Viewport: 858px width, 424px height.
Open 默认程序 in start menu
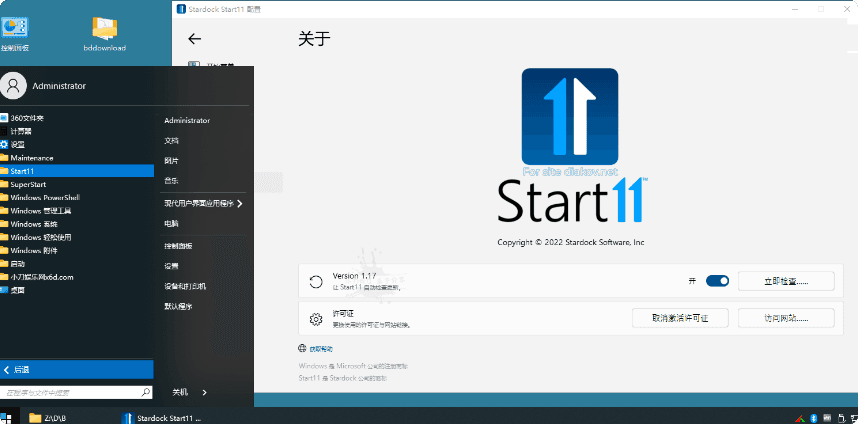178,306
